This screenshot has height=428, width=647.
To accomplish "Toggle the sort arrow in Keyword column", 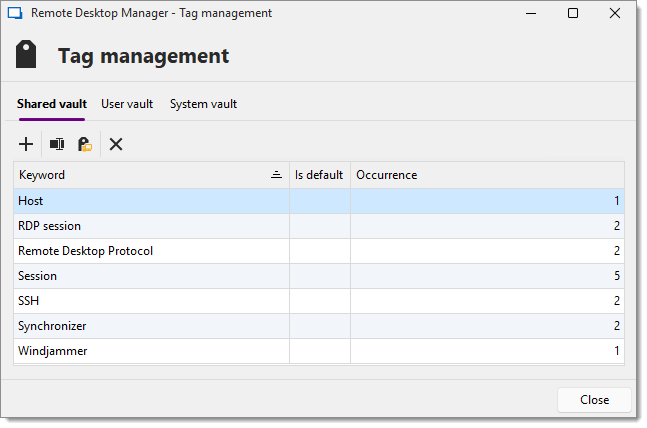I will click(276, 175).
